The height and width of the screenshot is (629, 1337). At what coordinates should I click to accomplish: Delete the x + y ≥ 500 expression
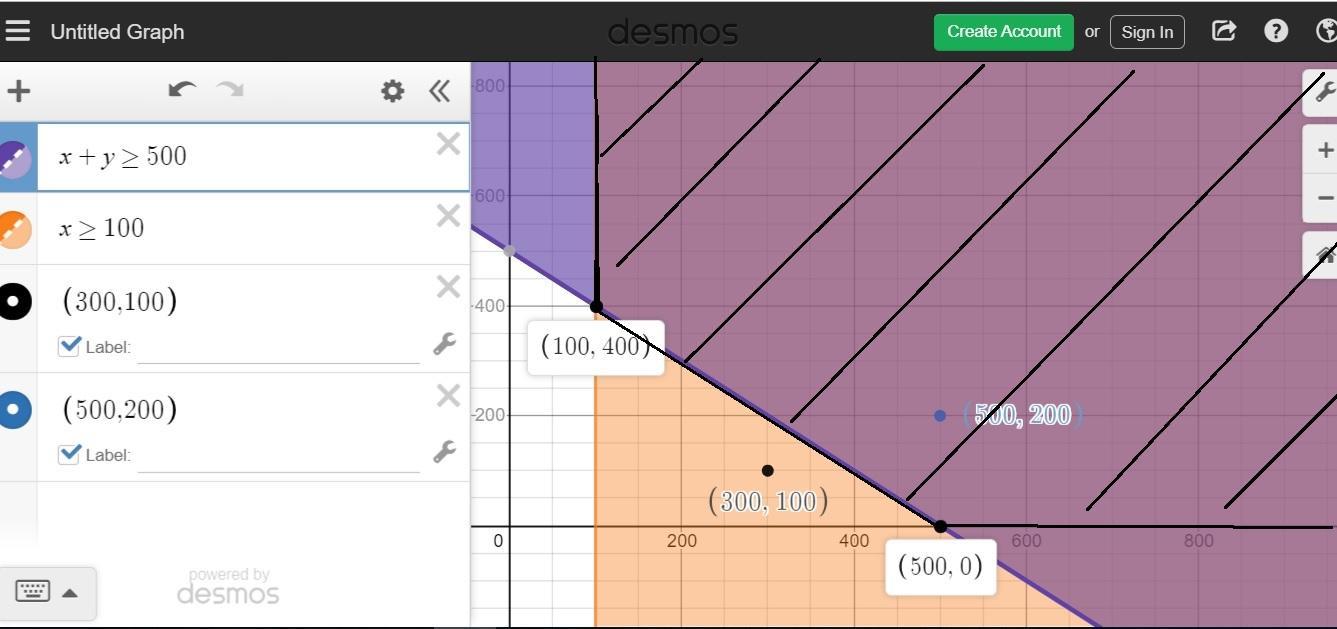click(448, 144)
